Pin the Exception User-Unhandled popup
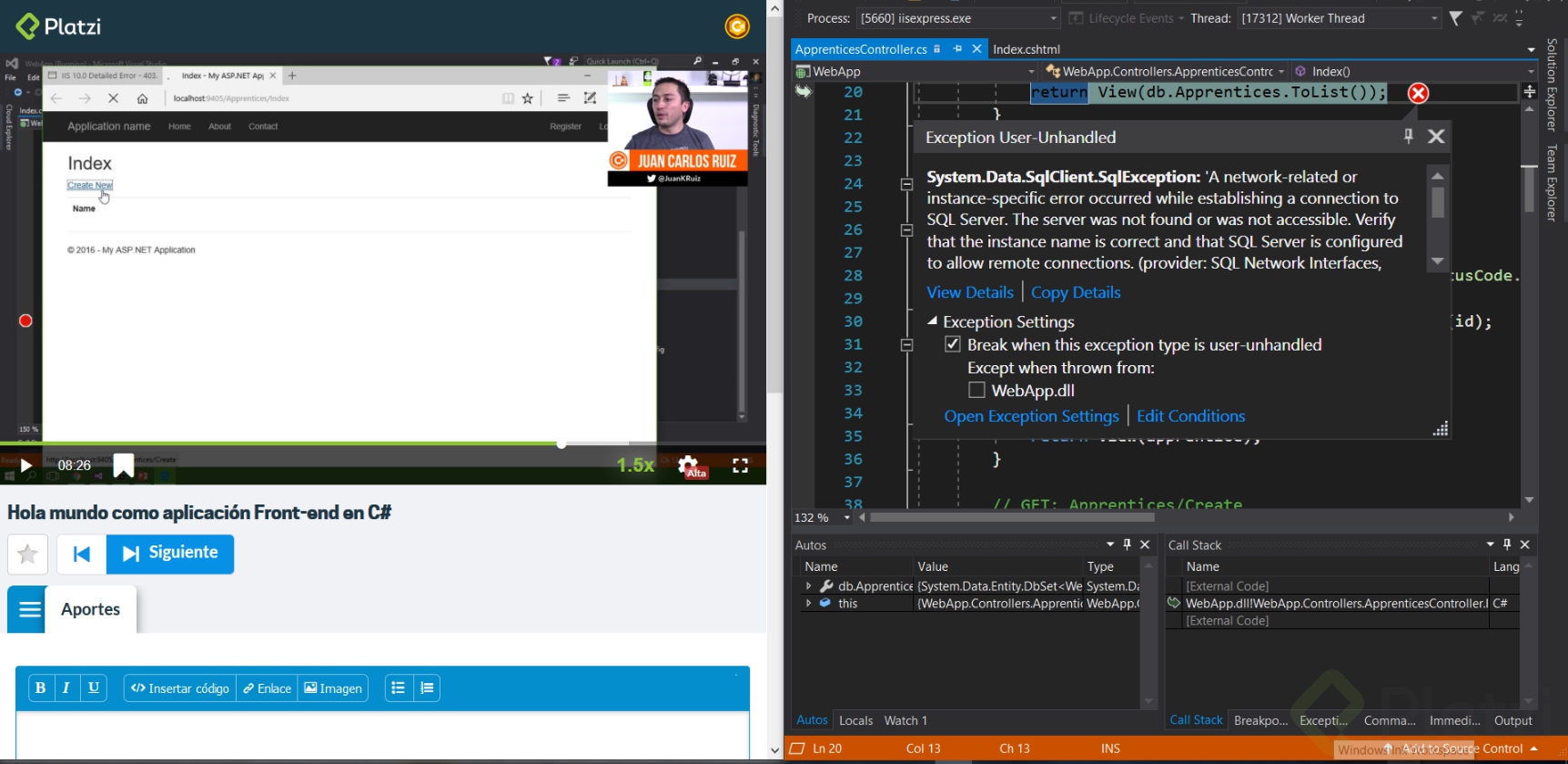The width and height of the screenshot is (1568, 764). tap(1409, 137)
